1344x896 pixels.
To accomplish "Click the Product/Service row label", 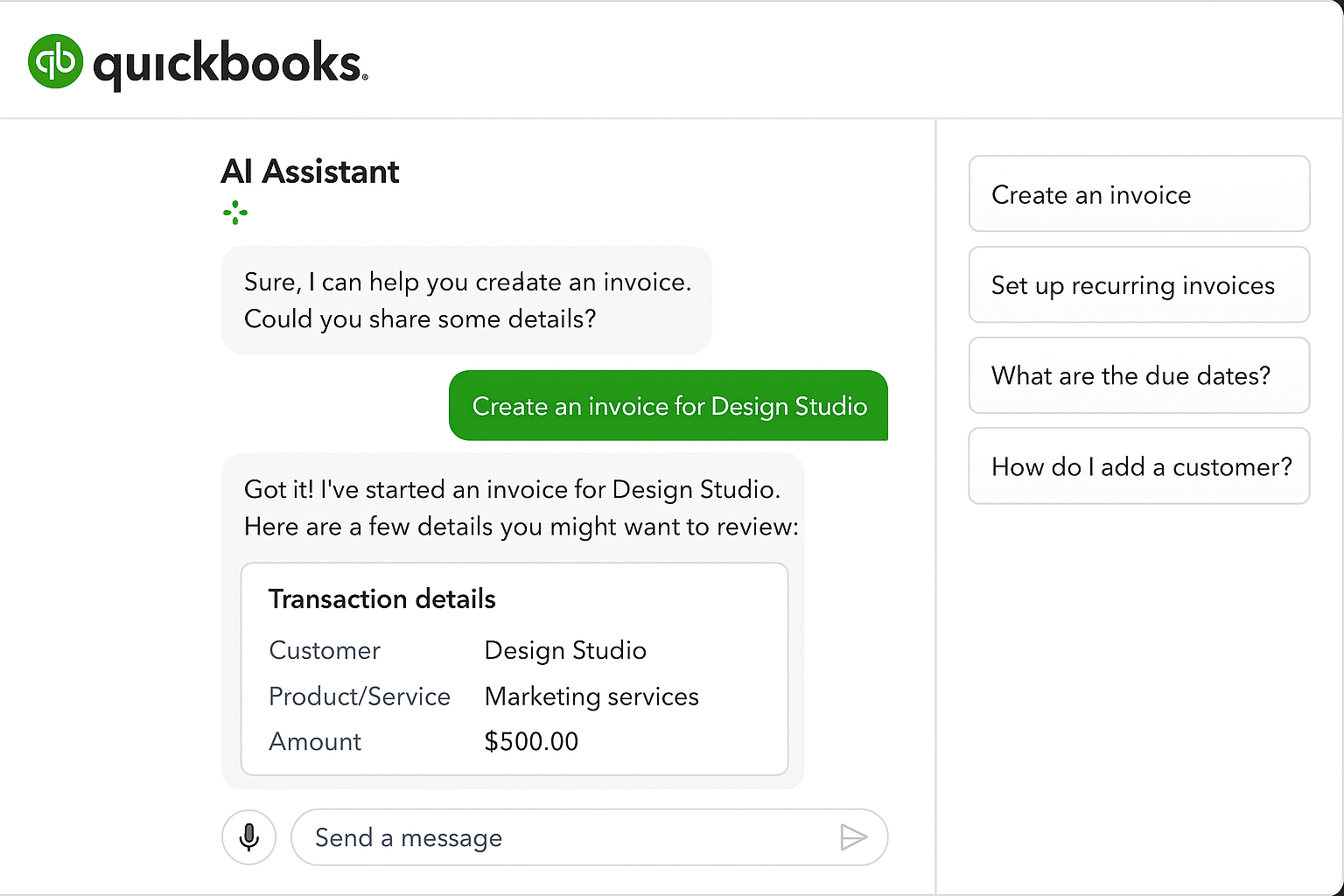I will [x=359, y=696].
